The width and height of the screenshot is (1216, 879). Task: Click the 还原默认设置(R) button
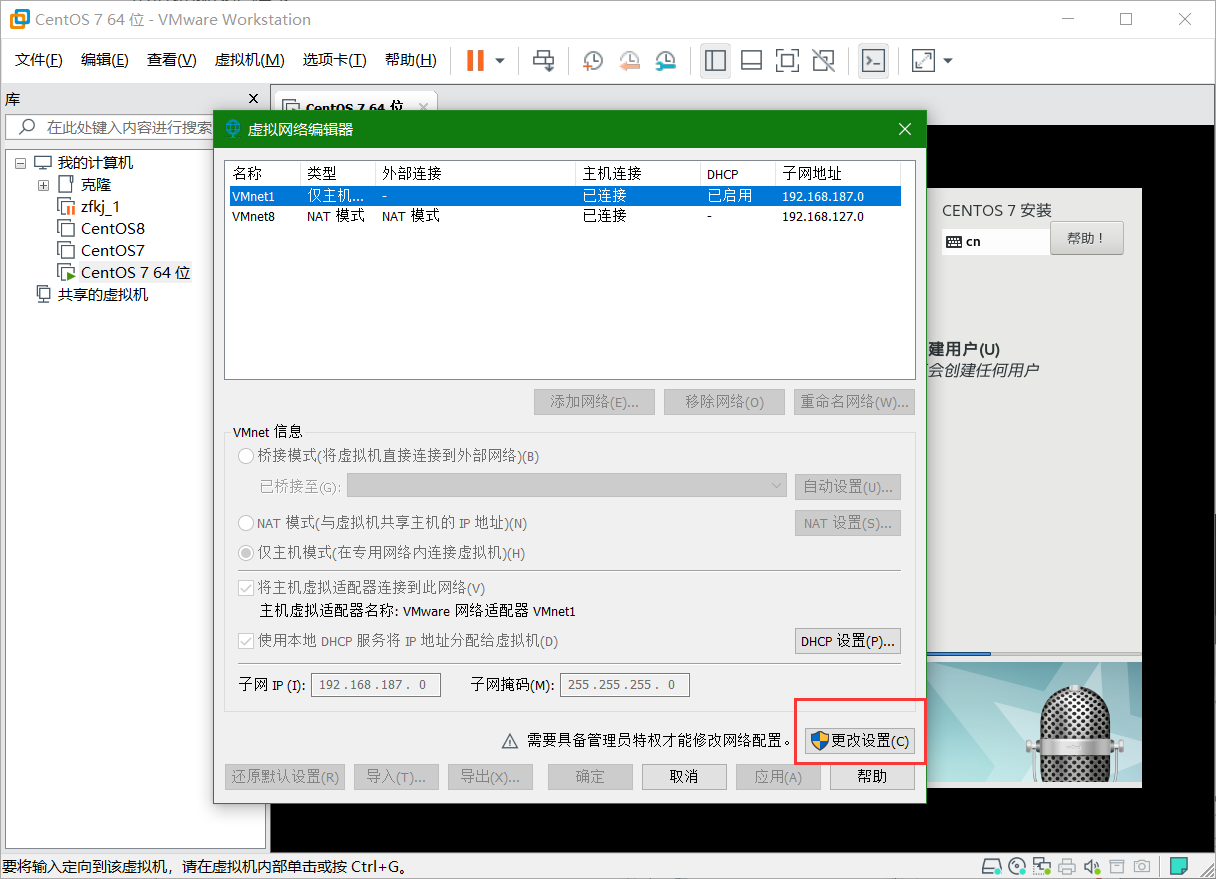285,777
